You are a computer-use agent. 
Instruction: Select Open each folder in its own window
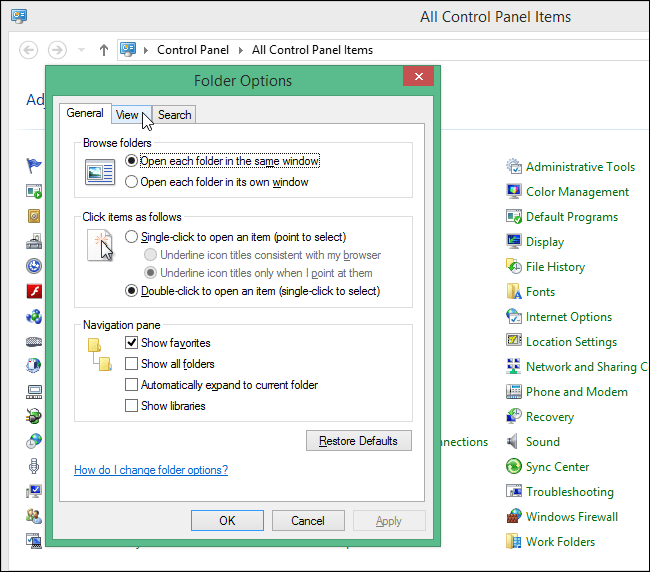coord(132,182)
